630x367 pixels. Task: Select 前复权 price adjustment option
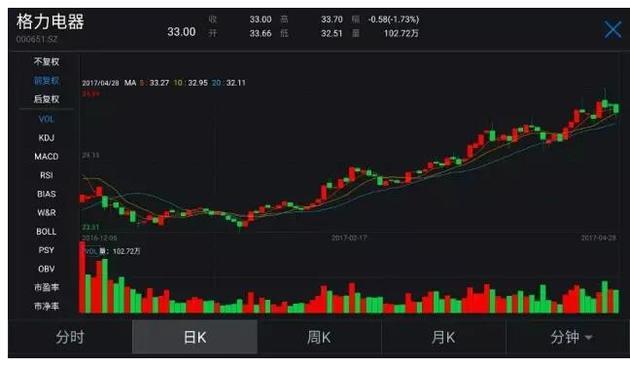(x=46, y=80)
